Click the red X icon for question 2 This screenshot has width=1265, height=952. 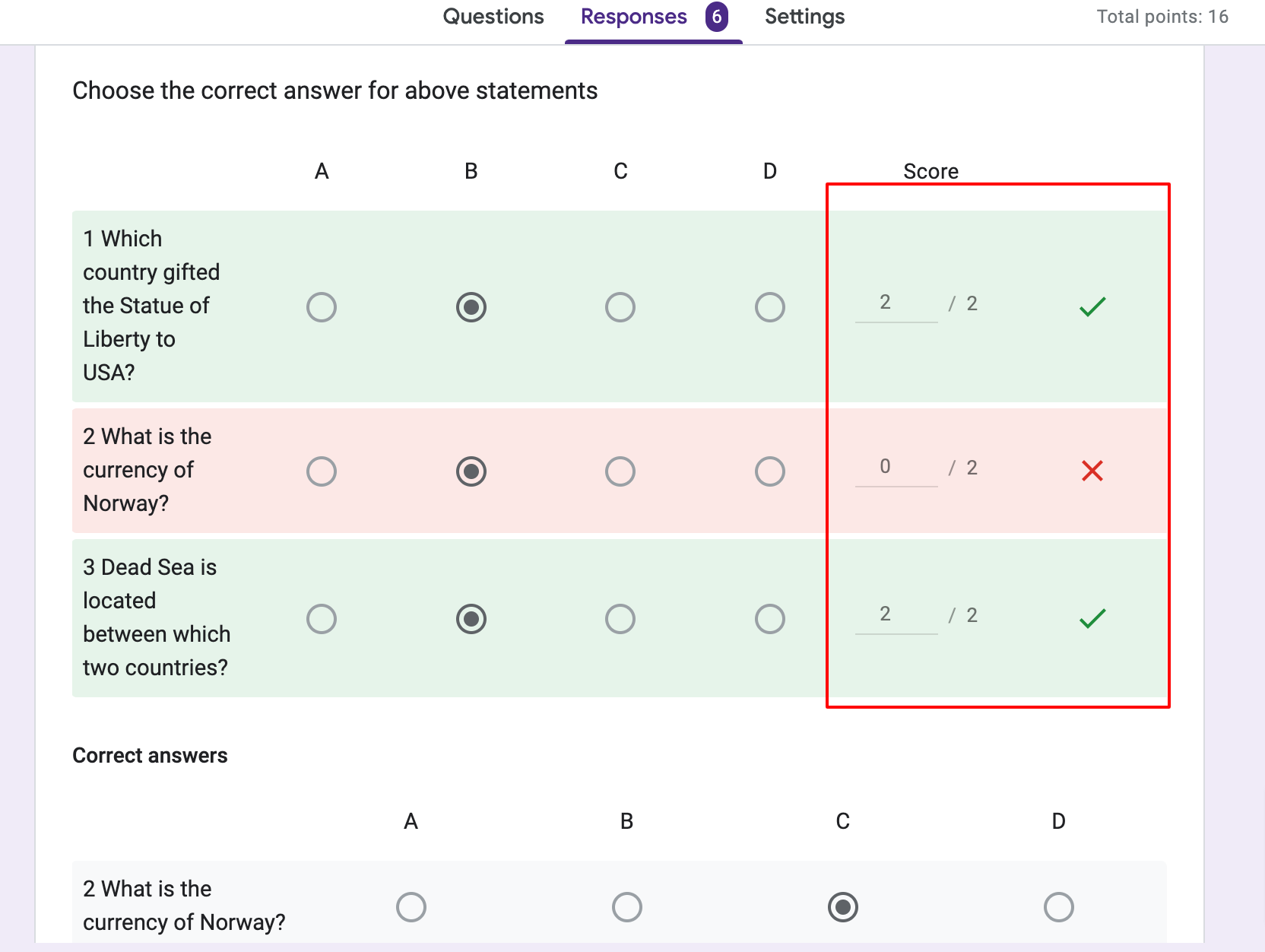click(x=1093, y=471)
